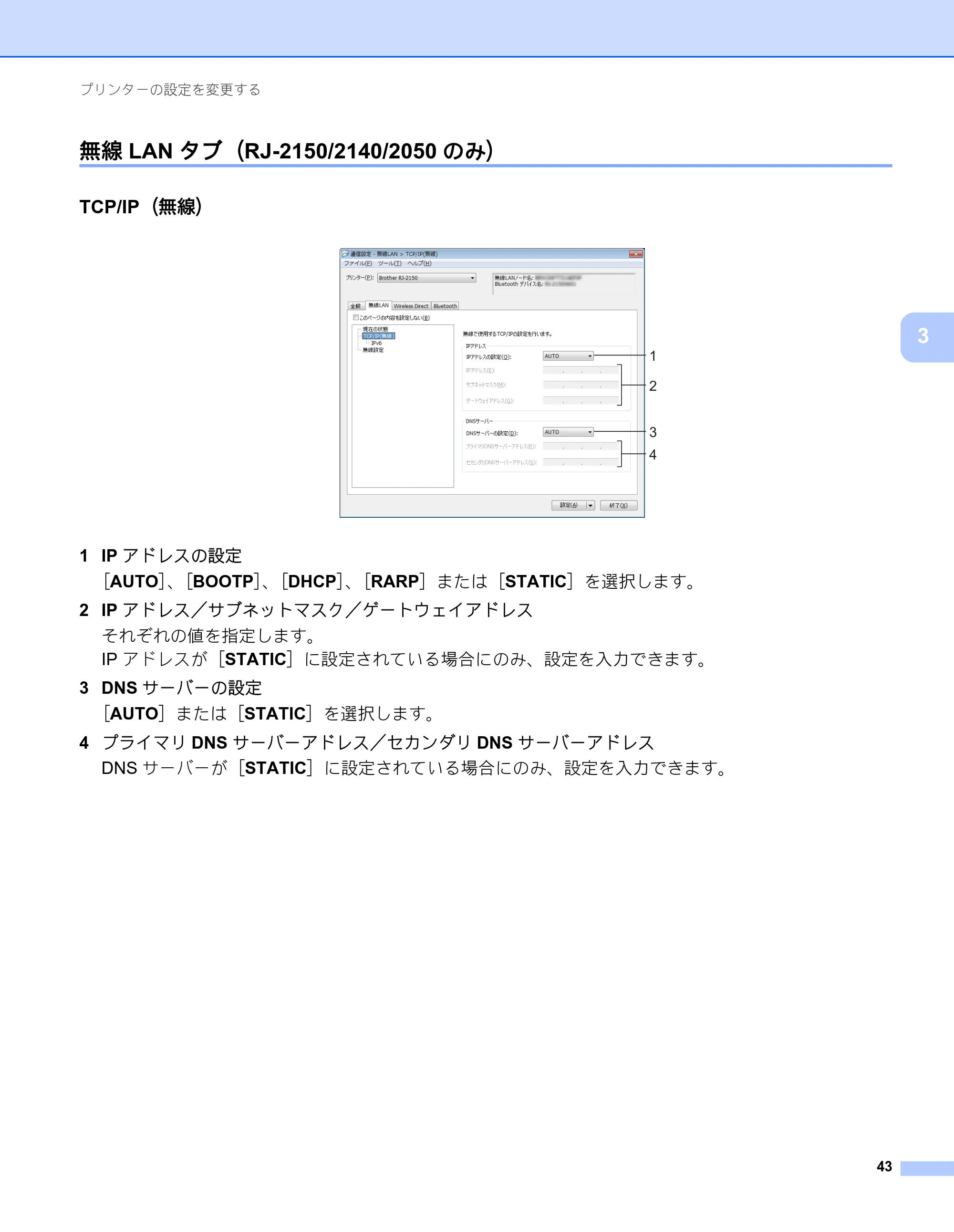Click the 終了(X) button

coord(619,505)
